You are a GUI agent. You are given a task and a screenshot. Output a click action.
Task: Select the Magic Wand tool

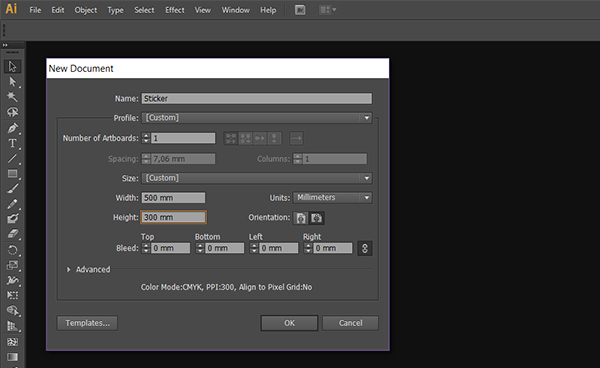pos(12,97)
